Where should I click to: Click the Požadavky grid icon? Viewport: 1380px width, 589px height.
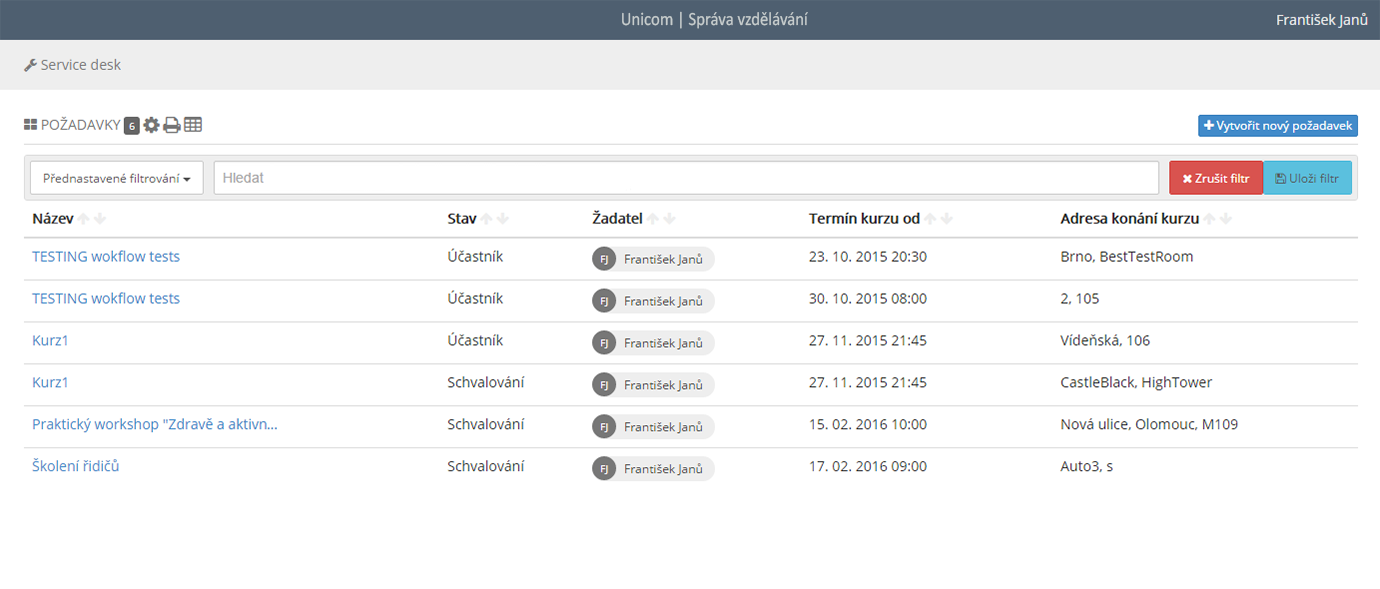[x=30, y=125]
